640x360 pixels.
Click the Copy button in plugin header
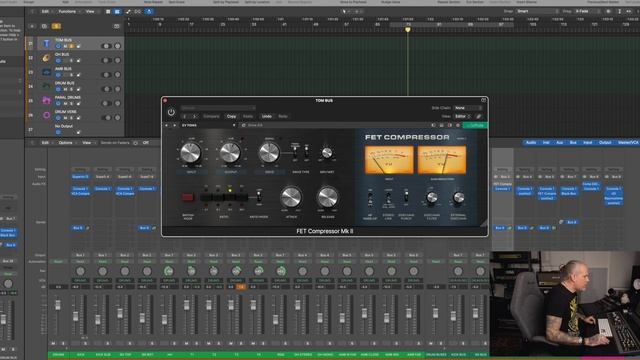231,116
